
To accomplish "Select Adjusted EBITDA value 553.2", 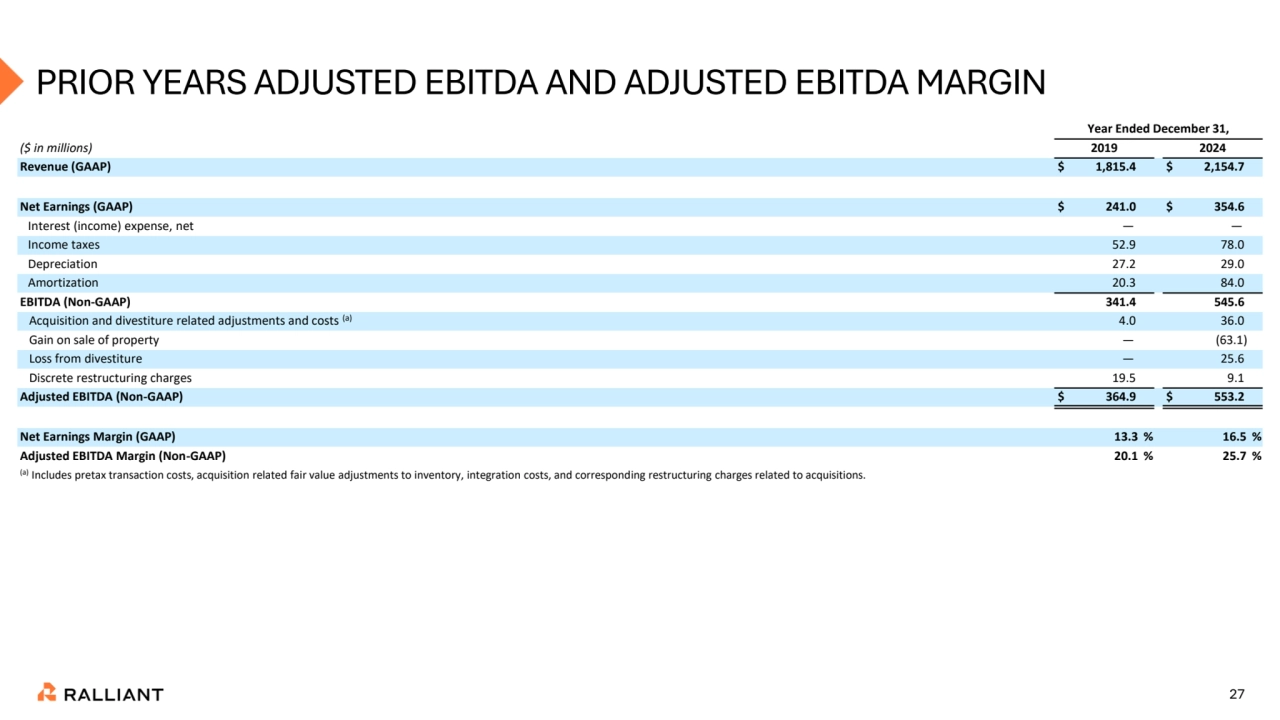I will point(1228,397).
